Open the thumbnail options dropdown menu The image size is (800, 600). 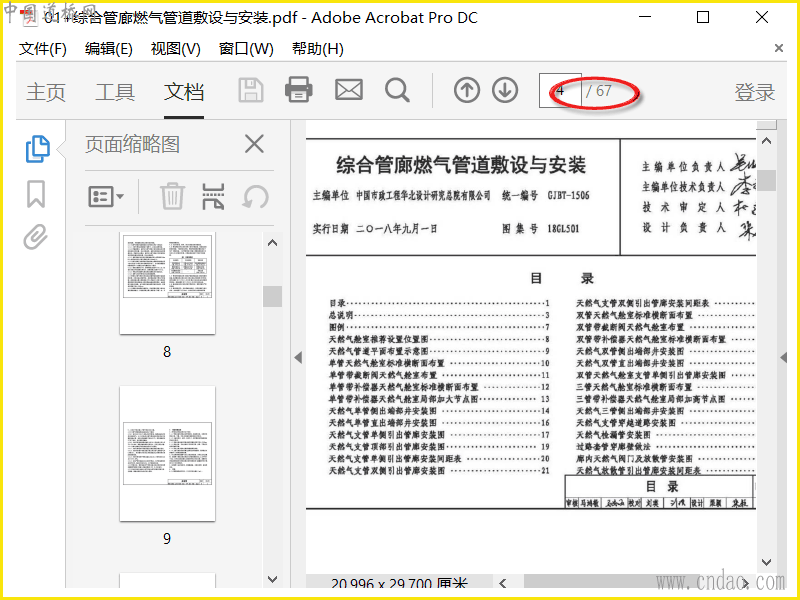pos(106,196)
